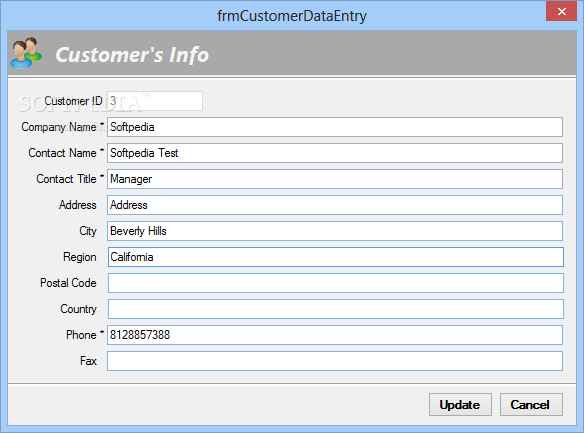Click the Customer ID label
This screenshot has width=584, height=433.
(x=73, y=101)
